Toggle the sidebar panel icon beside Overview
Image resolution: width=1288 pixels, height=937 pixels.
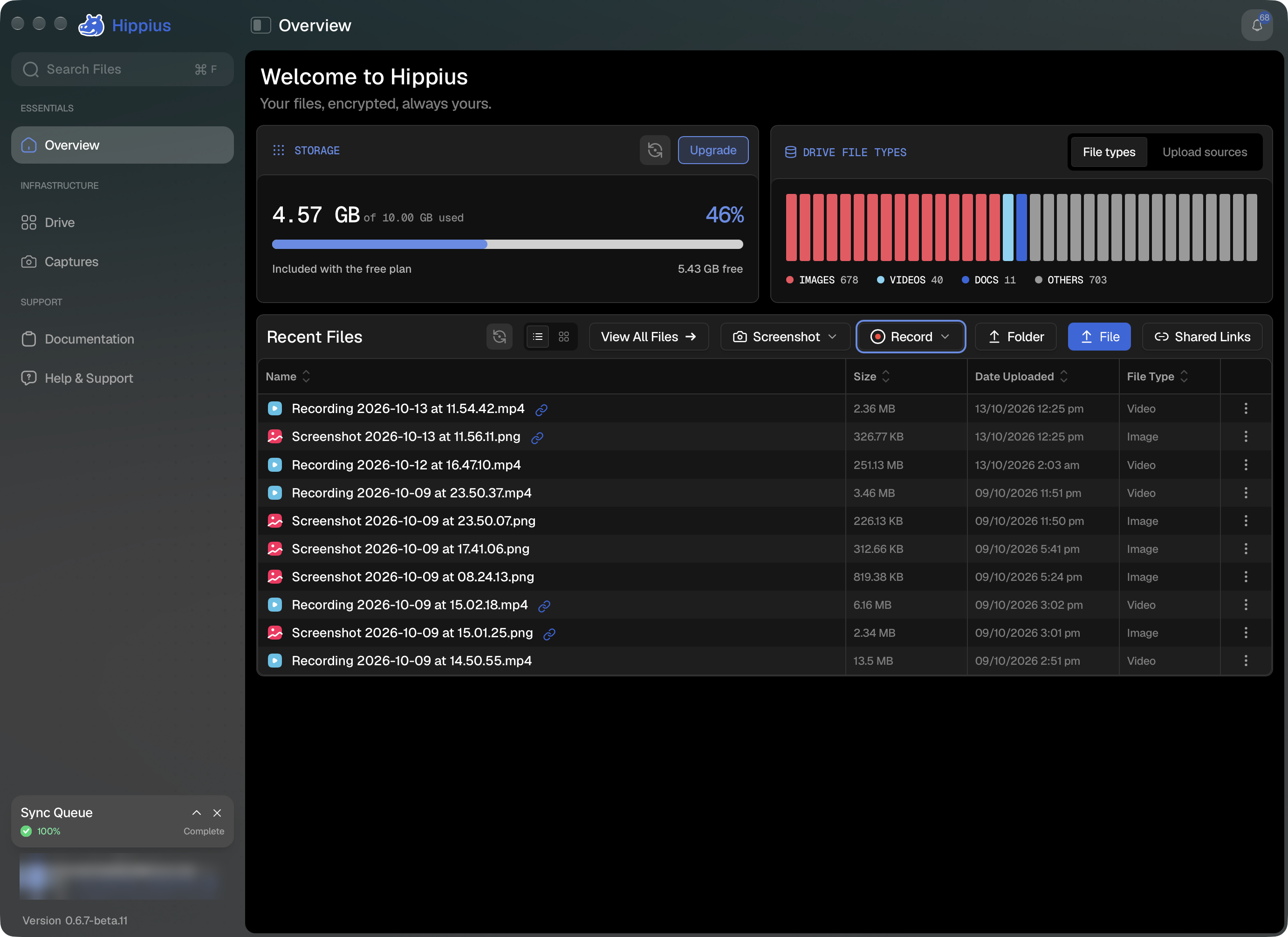click(x=260, y=26)
